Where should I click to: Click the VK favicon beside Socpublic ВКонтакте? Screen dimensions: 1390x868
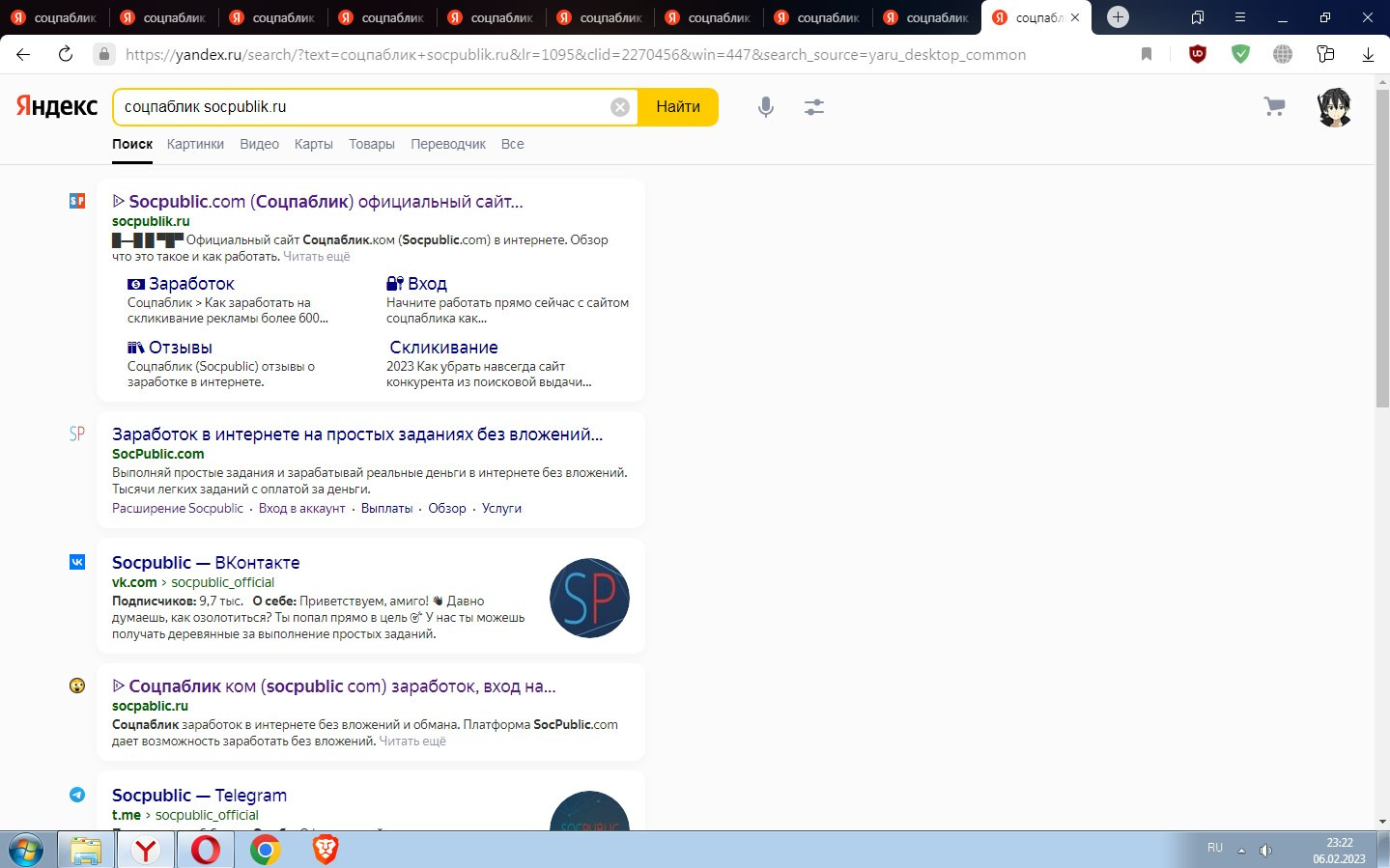[77, 562]
